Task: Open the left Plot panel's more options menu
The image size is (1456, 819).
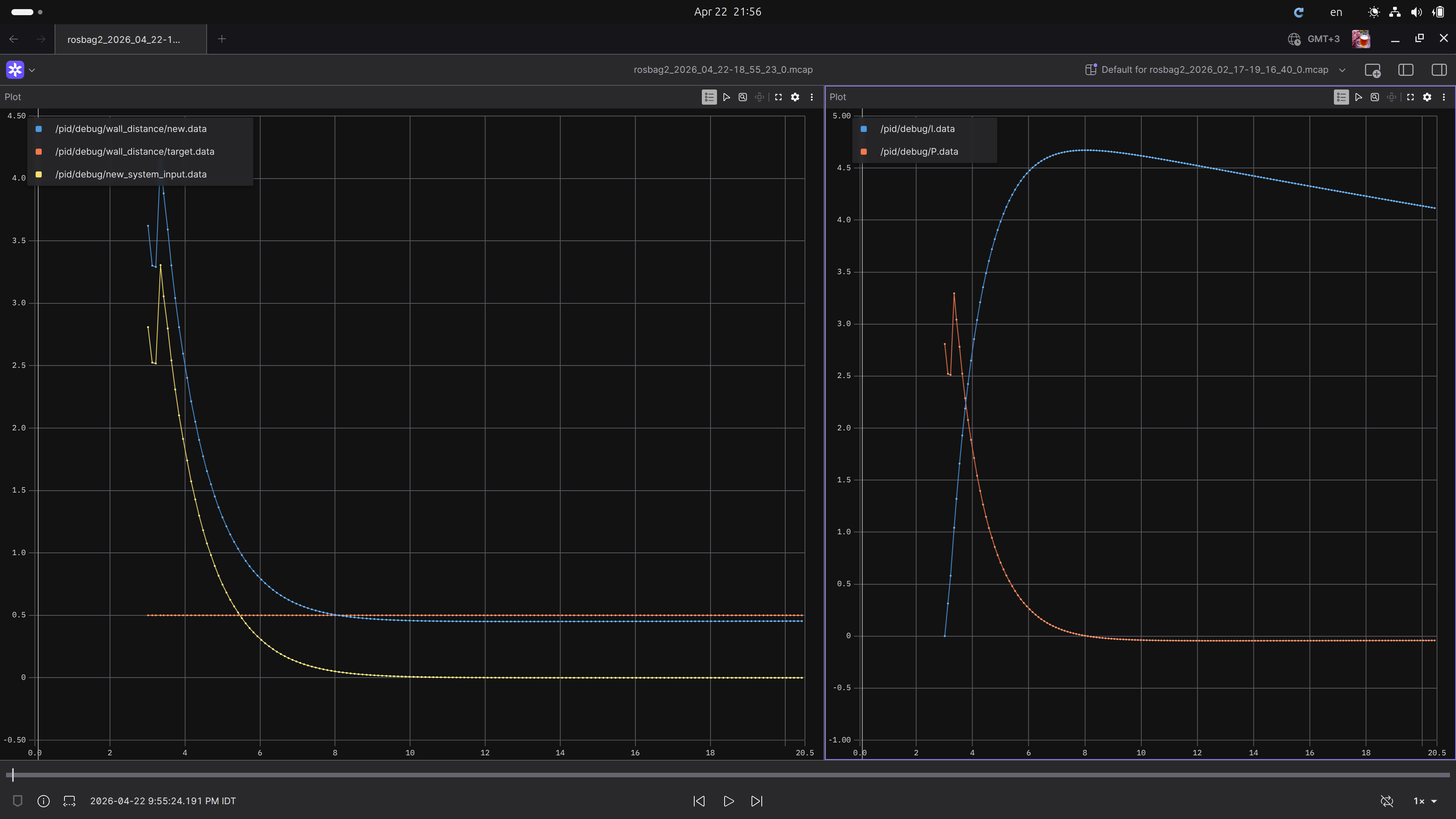Action: [812, 97]
